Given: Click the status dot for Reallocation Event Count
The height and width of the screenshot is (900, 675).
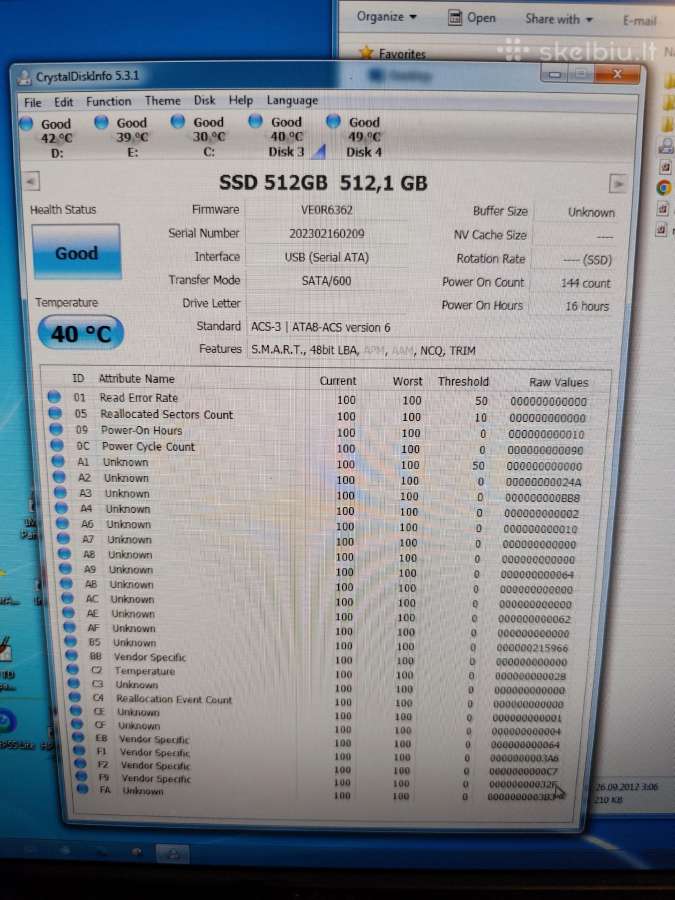Looking at the screenshot, I should point(75,697).
